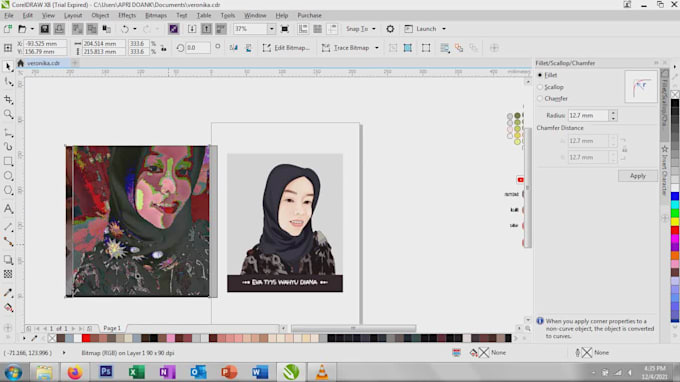Toggle the lock ratio icon
Viewport: 680px width, 382px height.
pos(164,48)
